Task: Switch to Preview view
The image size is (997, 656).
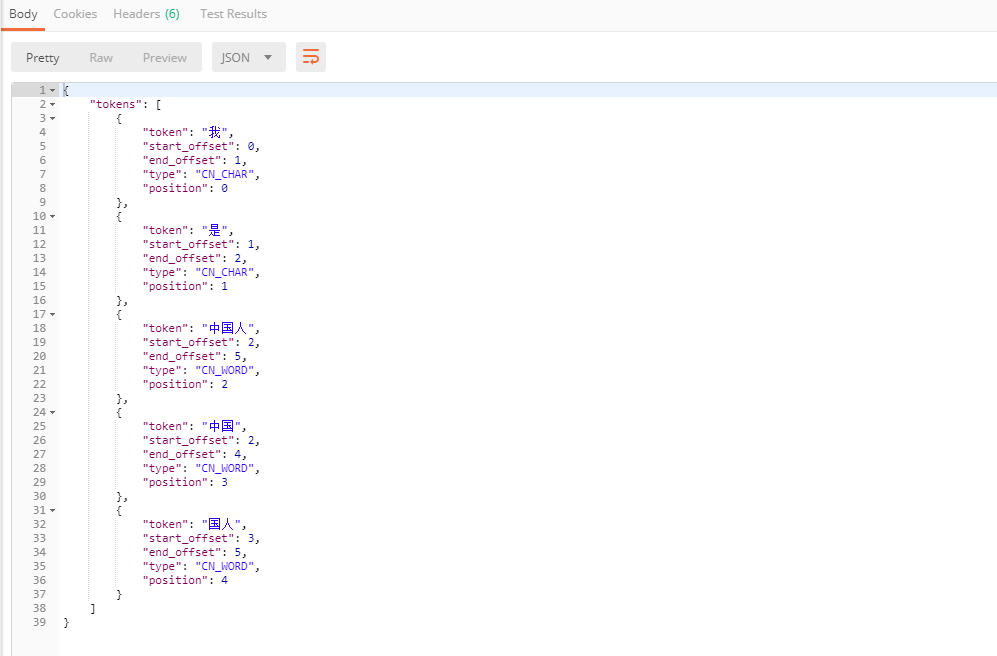Action: coord(164,57)
